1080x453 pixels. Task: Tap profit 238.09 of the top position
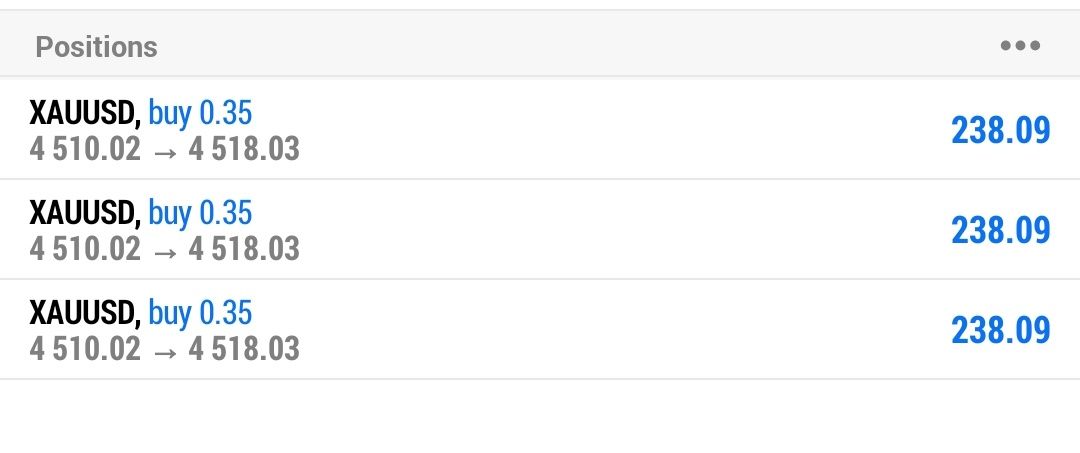[x=1000, y=130]
